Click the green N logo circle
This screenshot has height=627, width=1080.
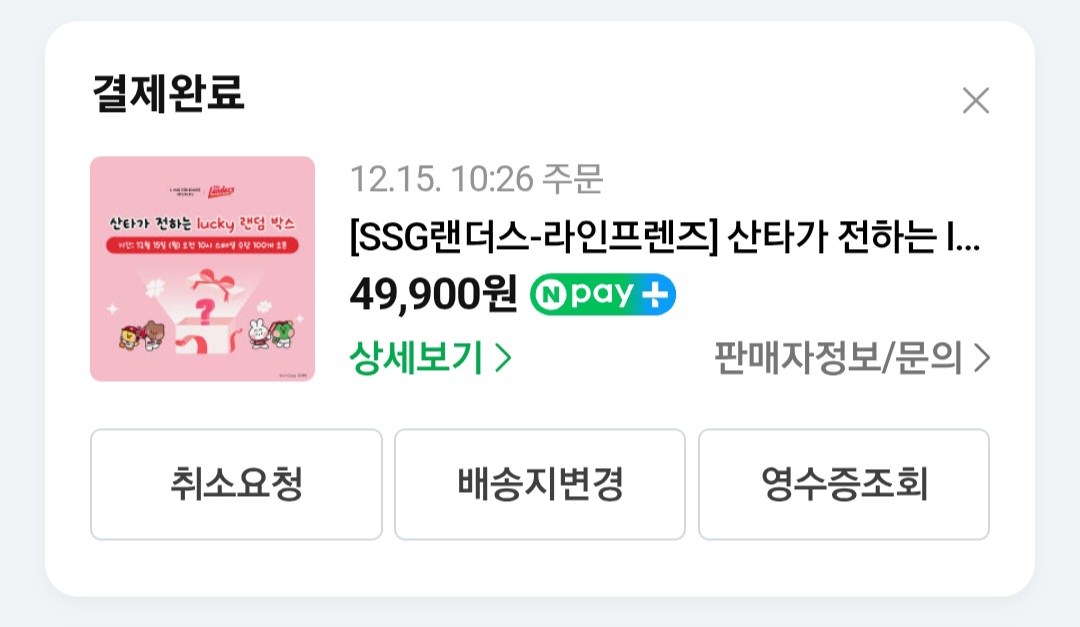tap(551, 295)
